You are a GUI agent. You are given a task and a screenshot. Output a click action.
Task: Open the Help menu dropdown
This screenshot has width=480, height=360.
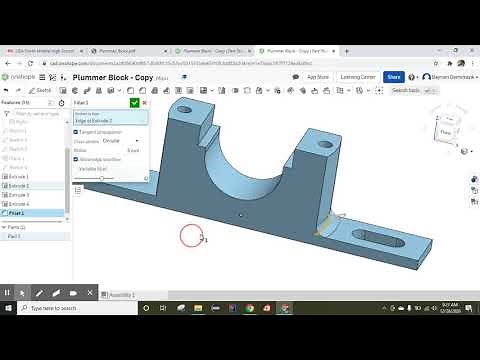click(x=413, y=77)
